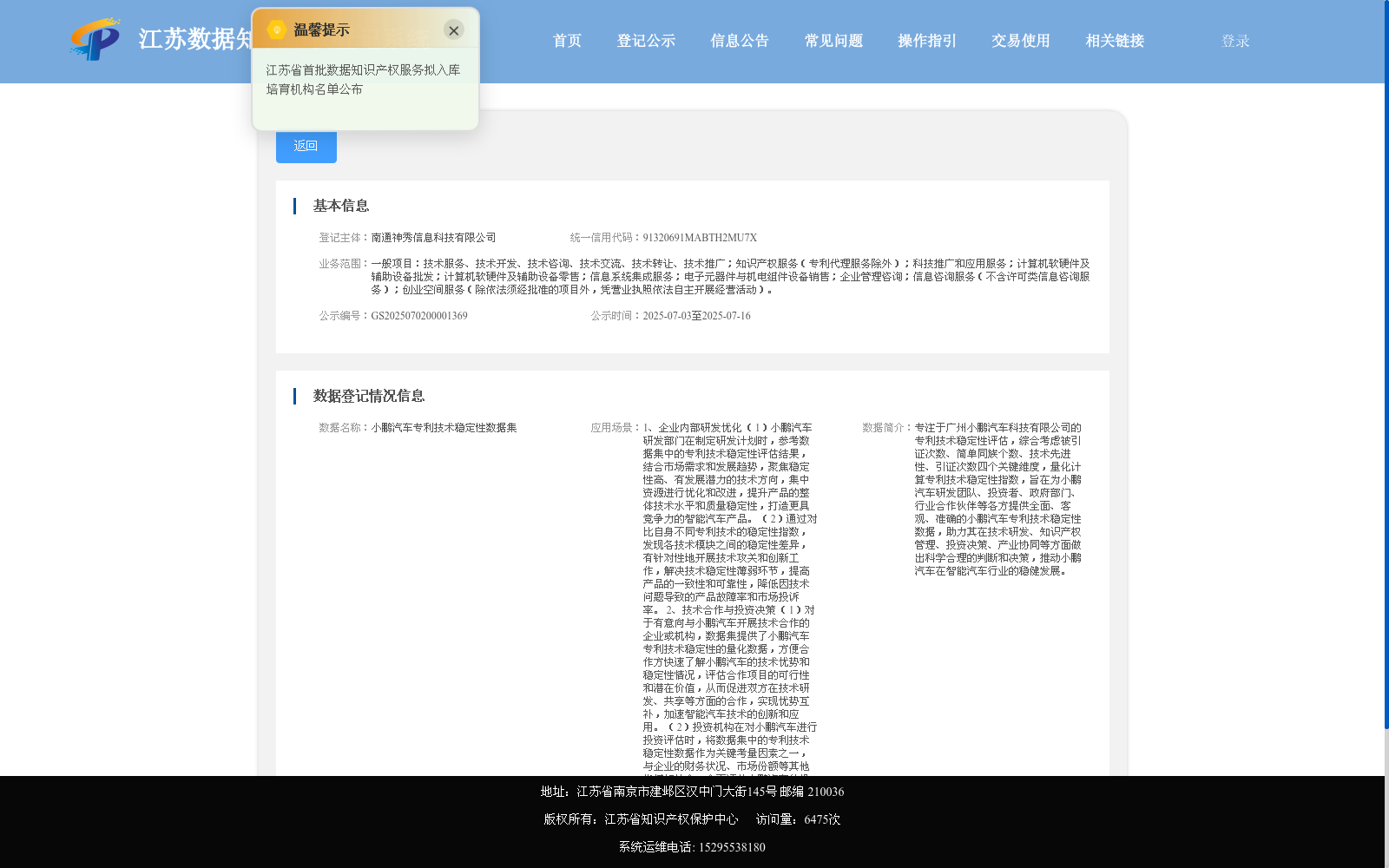Close the 温馨提示 popup
Image resolution: width=1389 pixels, height=868 pixels.
pyautogui.click(x=453, y=30)
